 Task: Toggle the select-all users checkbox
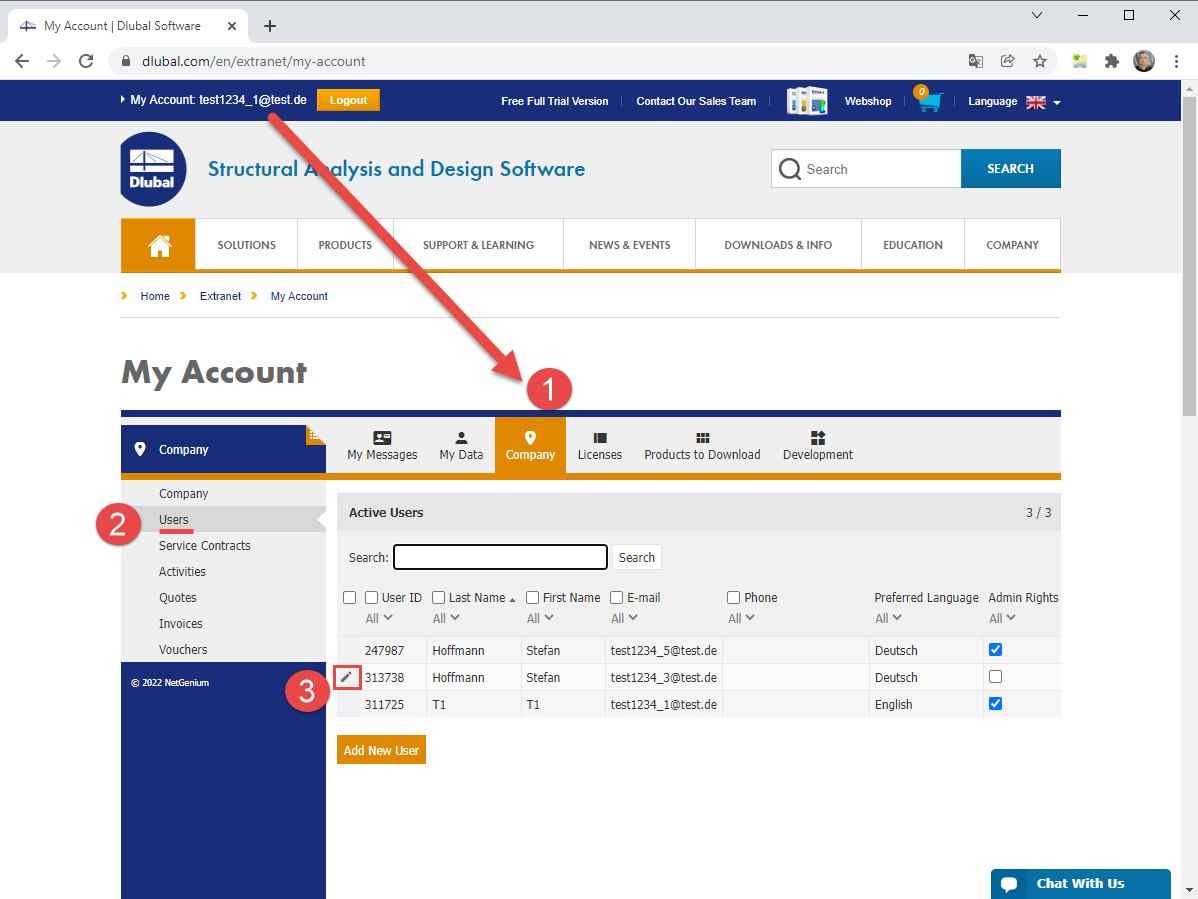click(x=350, y=597)
